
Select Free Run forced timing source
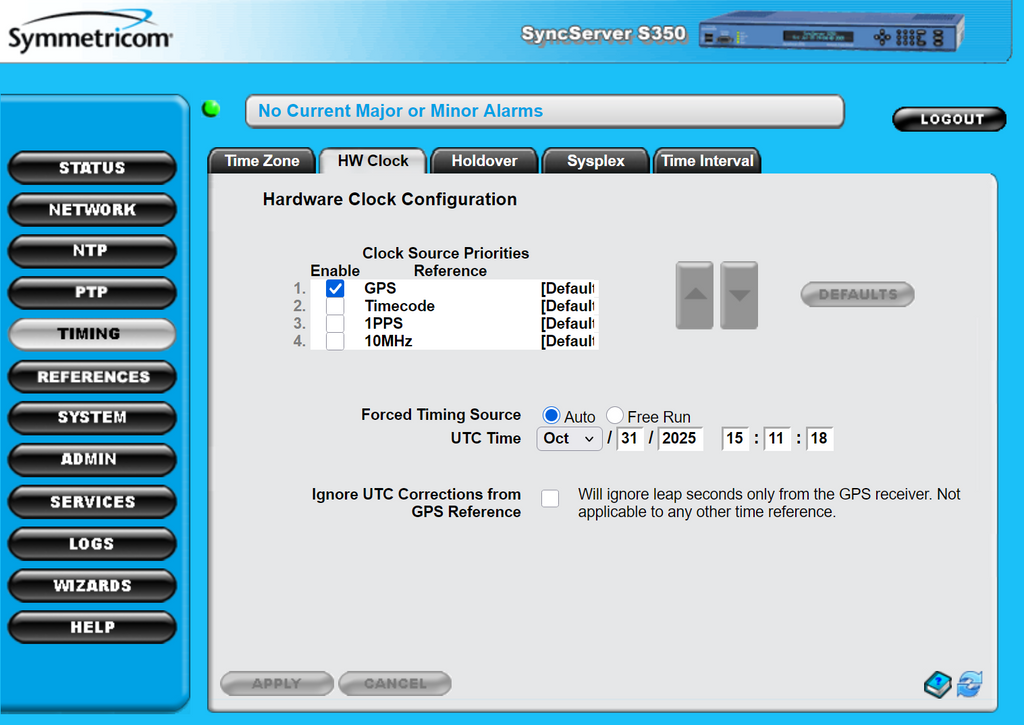tap(615, 416)
